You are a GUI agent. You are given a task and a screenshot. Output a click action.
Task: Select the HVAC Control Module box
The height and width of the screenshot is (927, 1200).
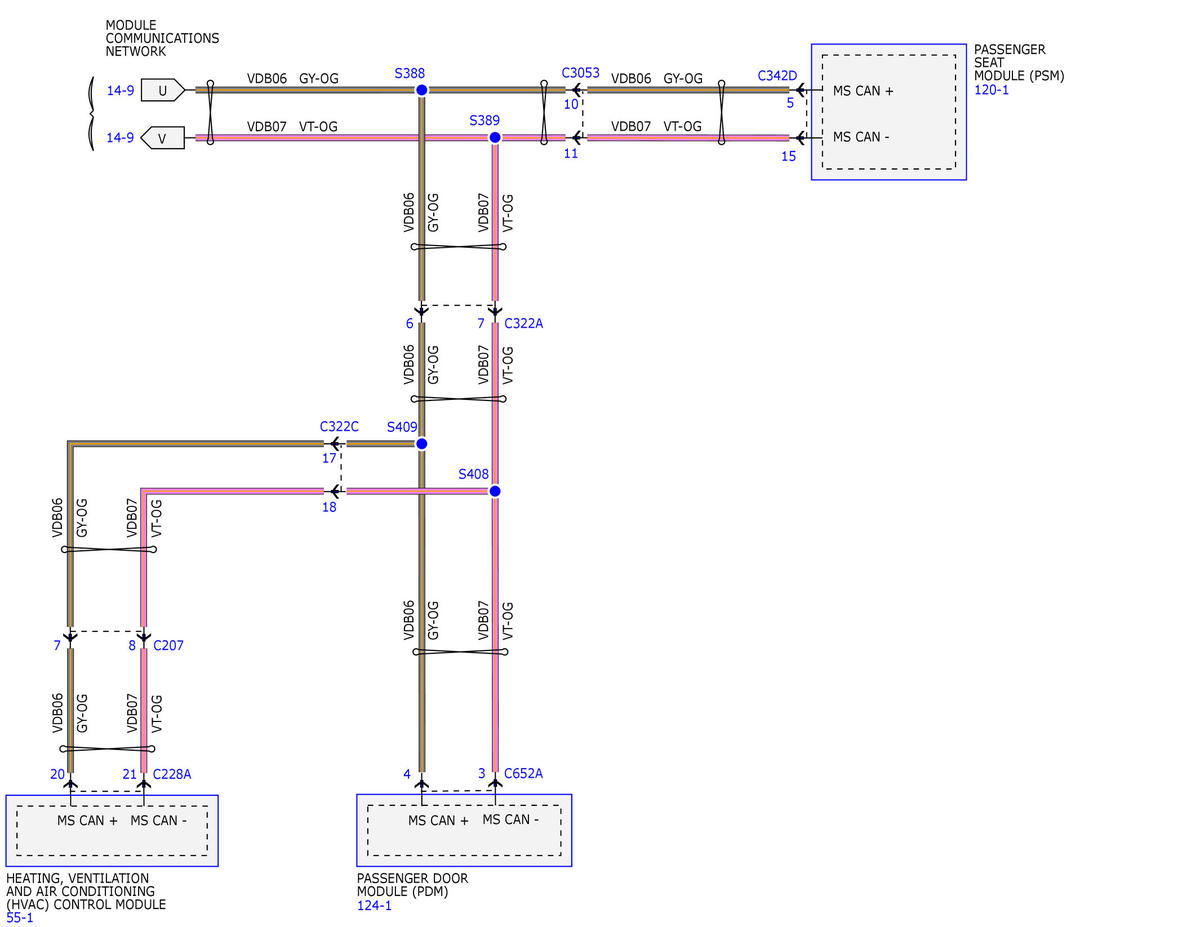coord(112,831)
